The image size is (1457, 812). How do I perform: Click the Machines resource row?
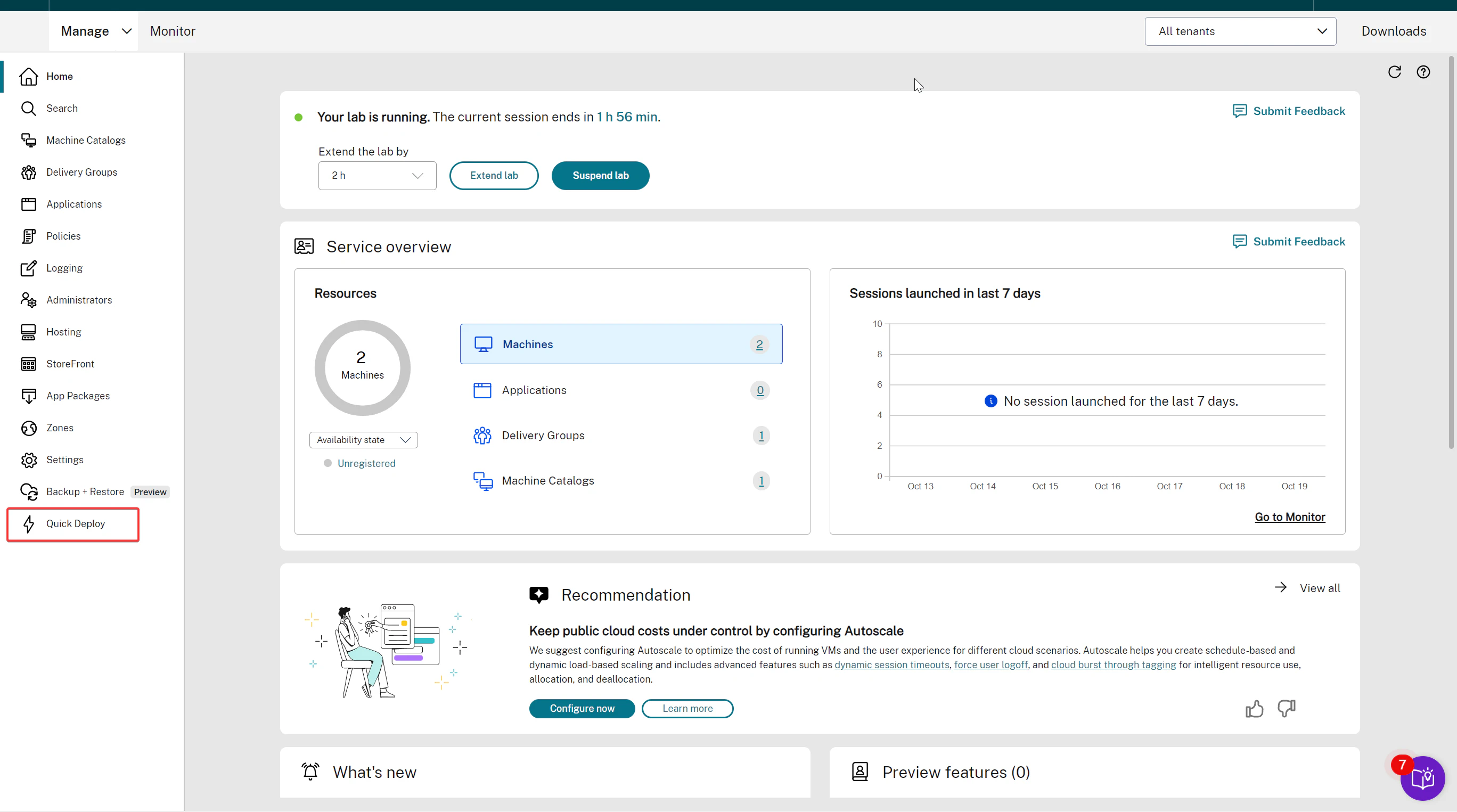click(x=621, y=344)
